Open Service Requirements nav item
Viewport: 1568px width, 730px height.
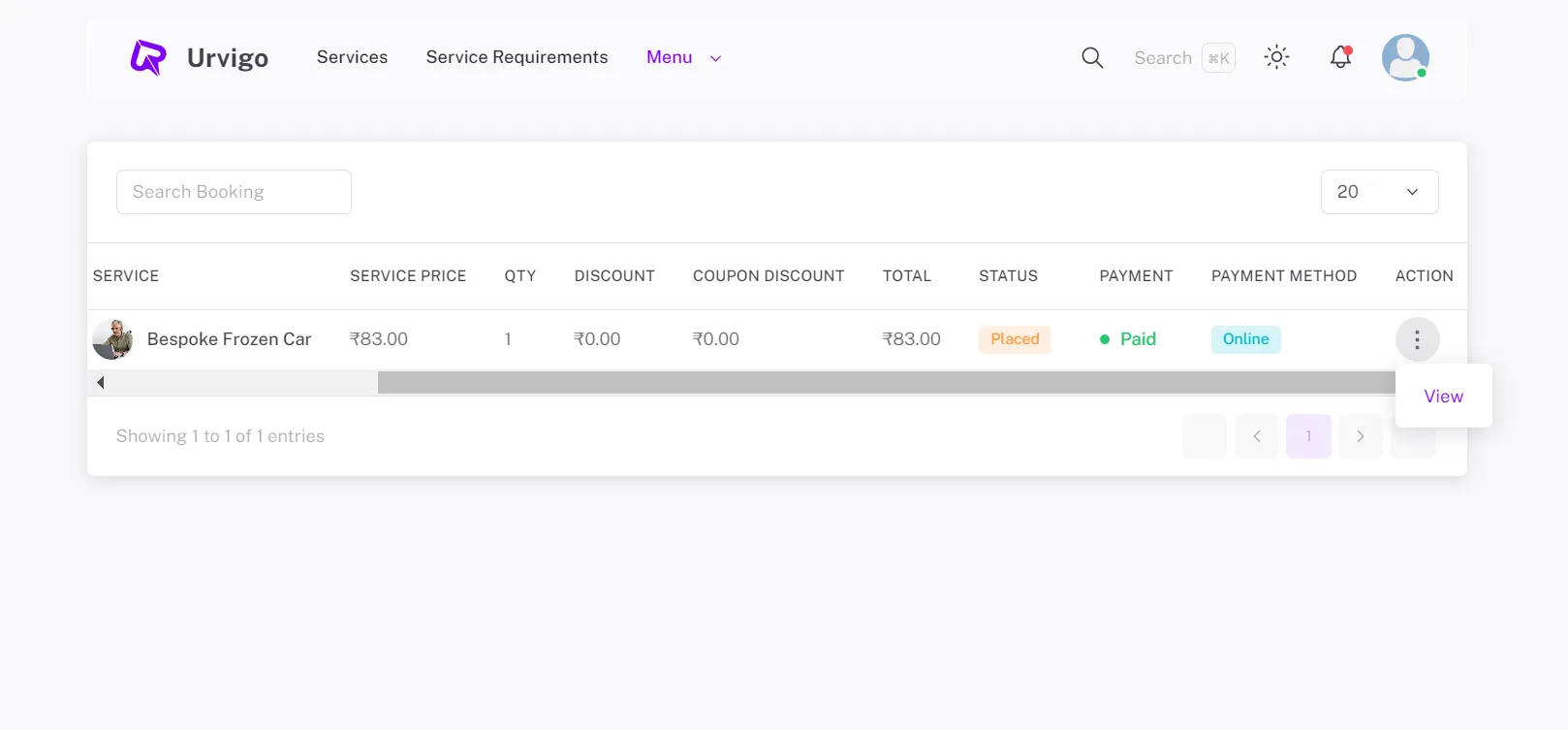point(517,58)
